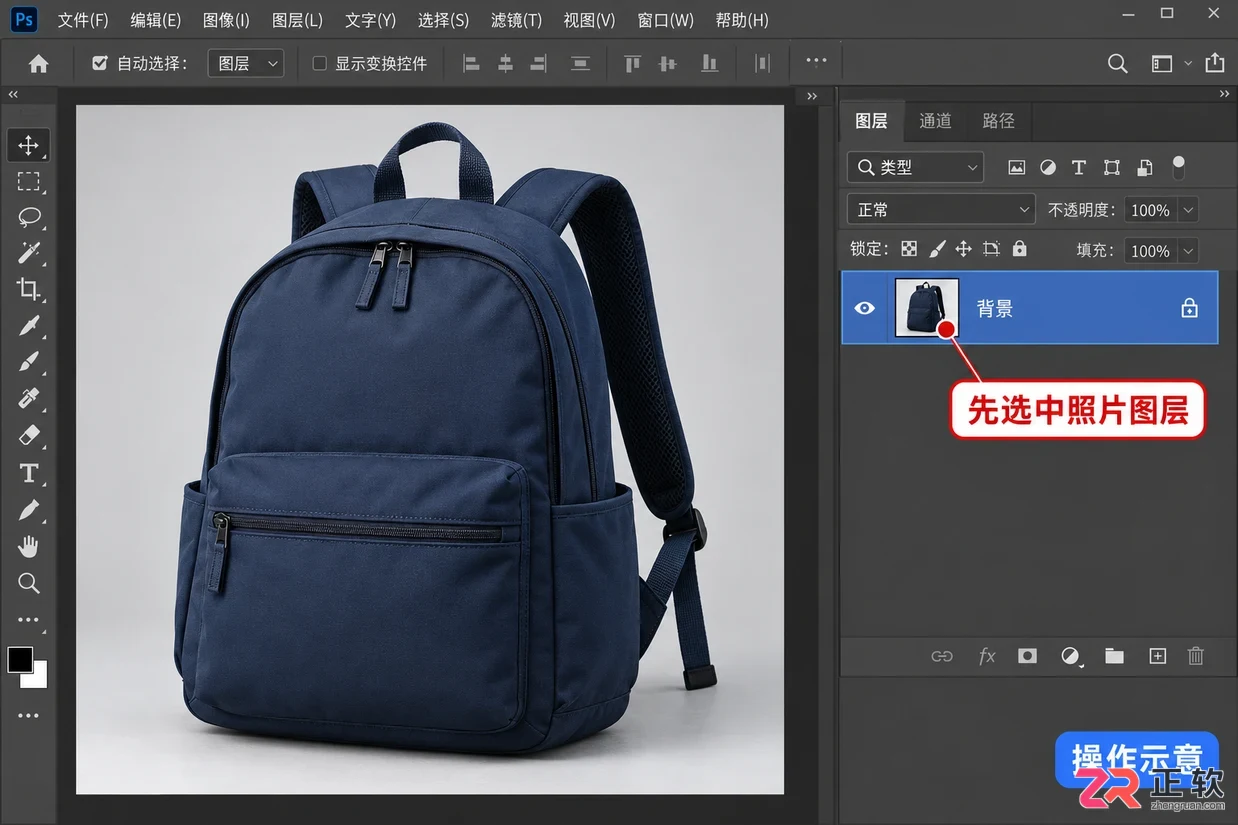Screen dimensions: 1238x825
Task: Toggle pixel layer filter icon
Action: point(1017,167)
